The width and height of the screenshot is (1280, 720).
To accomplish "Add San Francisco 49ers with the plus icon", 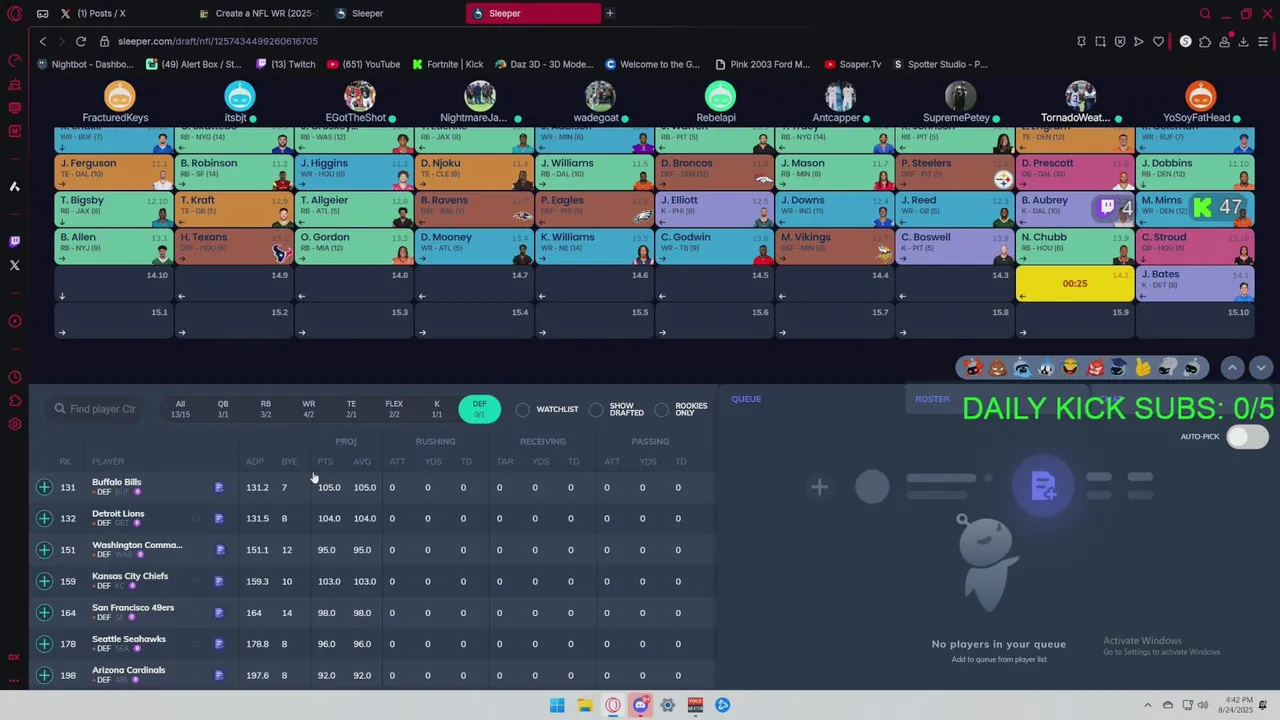I will pos(44,612).
